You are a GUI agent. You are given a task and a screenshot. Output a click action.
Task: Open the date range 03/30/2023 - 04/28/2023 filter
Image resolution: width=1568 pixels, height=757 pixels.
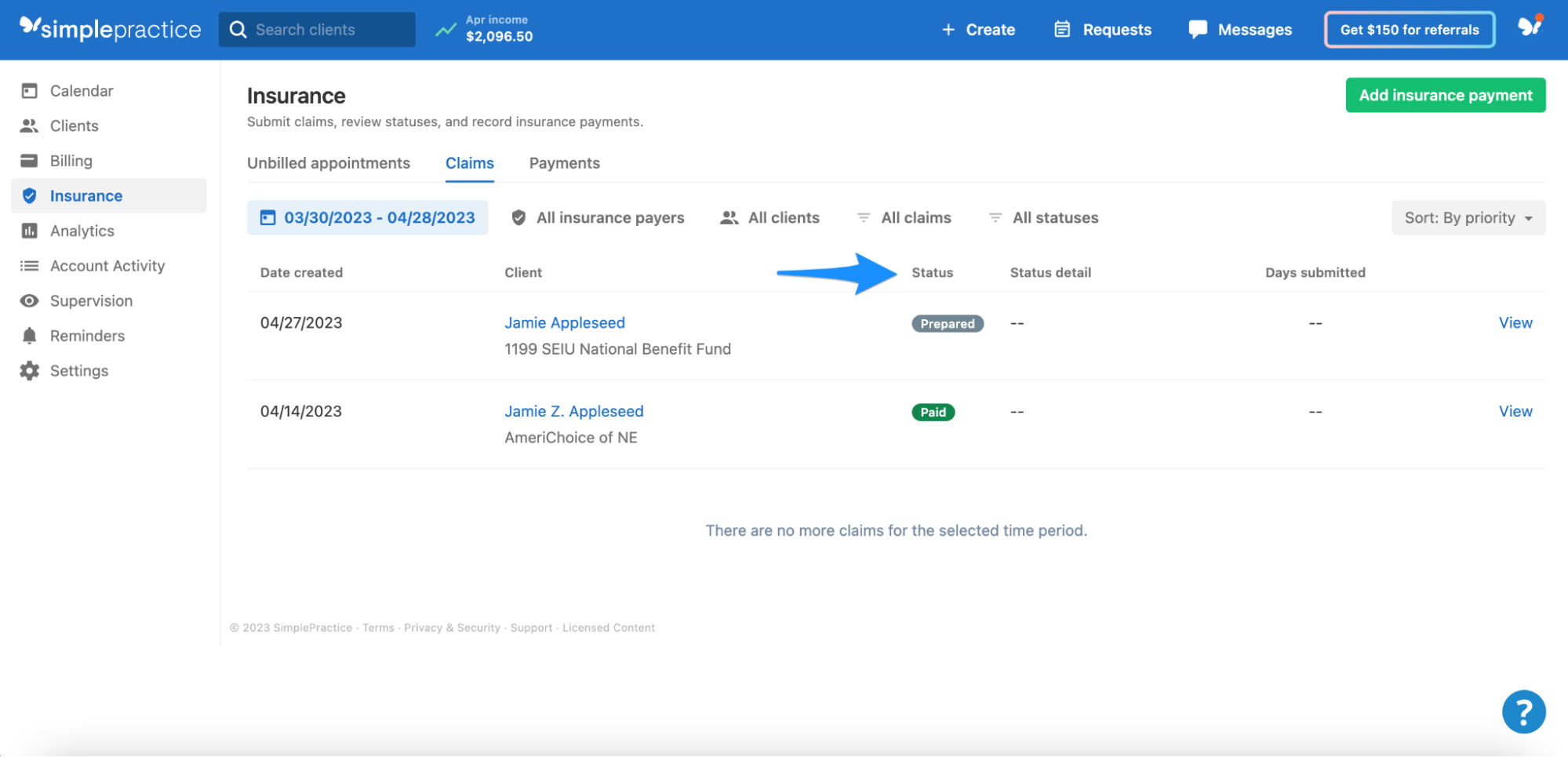[368, 218]
